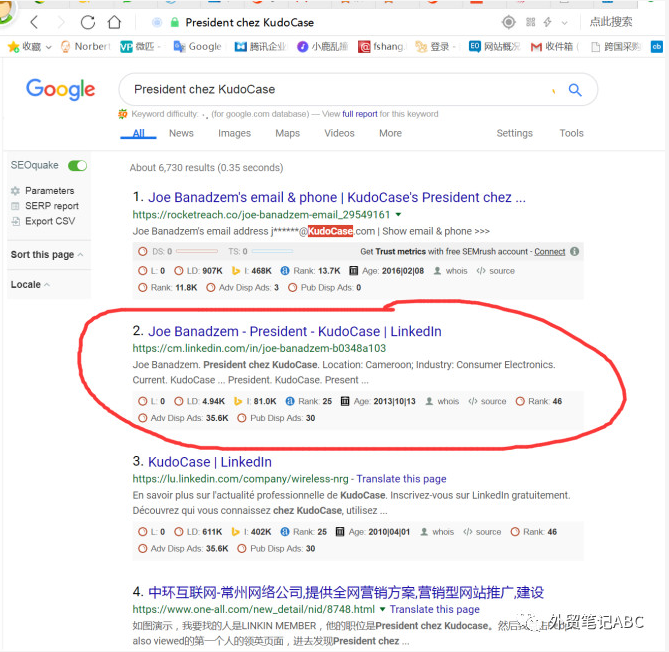Click the cm.linkedin.com green URL
669x652 pixels.
(259, 349)
